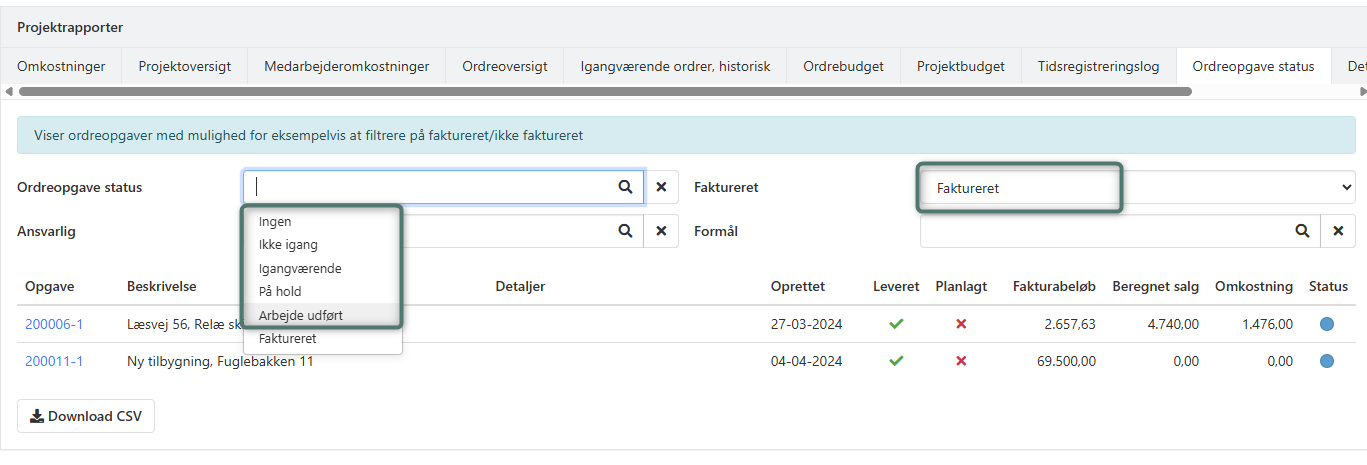Open order task link 200011-1
Image resolution: width=1367 pixels, height=465 pixels.
pos(54,361)
